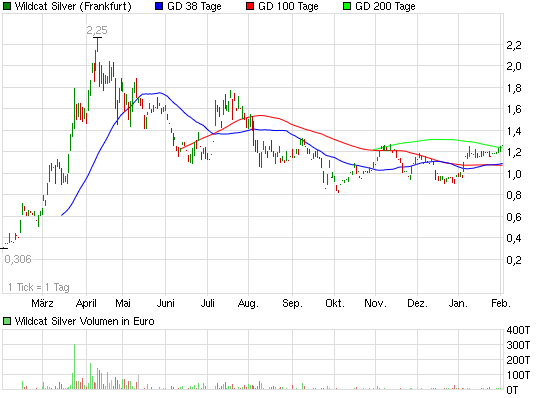Screen dimensions: 545x398
Task: Click the 1,2 price axis value
Action: click(514, 152)
